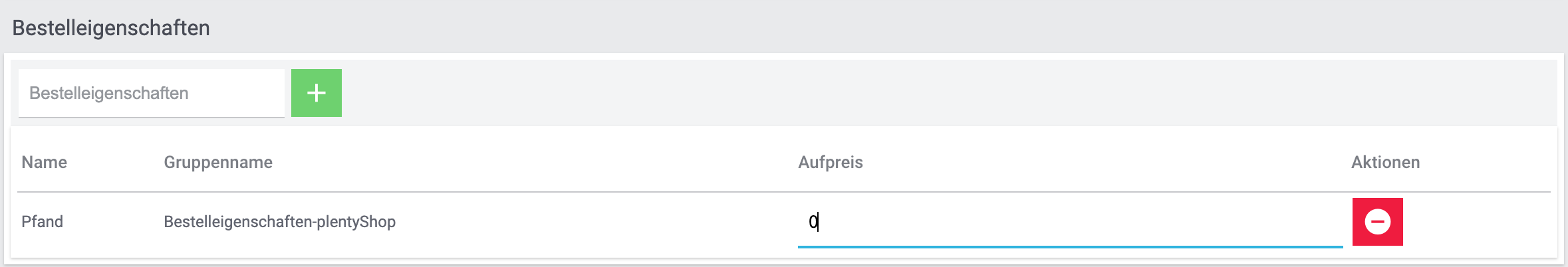Add order property with green plus button
The height and width of the screenshot is (267, 1568).
(317, 93)
